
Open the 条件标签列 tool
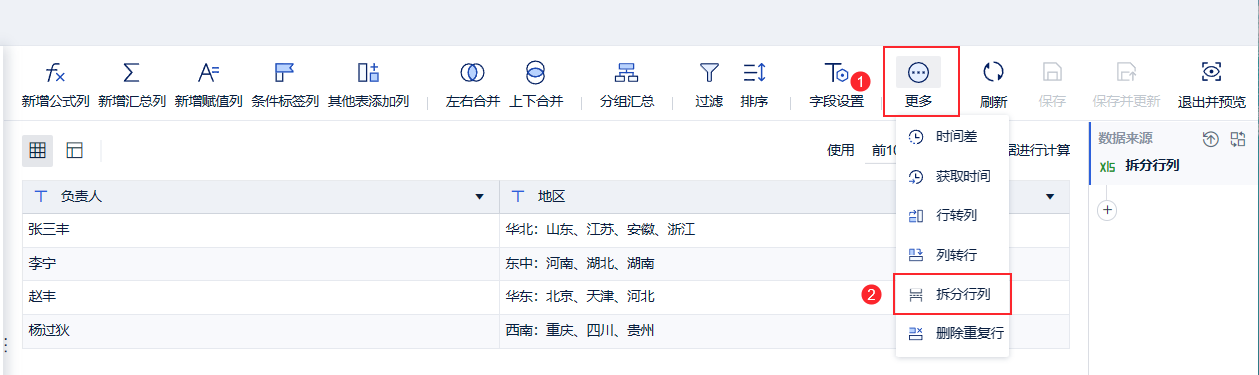click(x=285, y=84)
